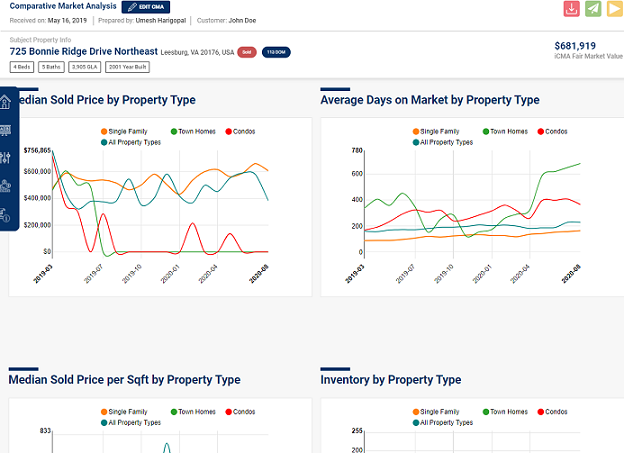The height and width of the screenshot is (453, 624).
Task: Click the Median Sold Price per Sqft heading
Action: pos(124,380)
